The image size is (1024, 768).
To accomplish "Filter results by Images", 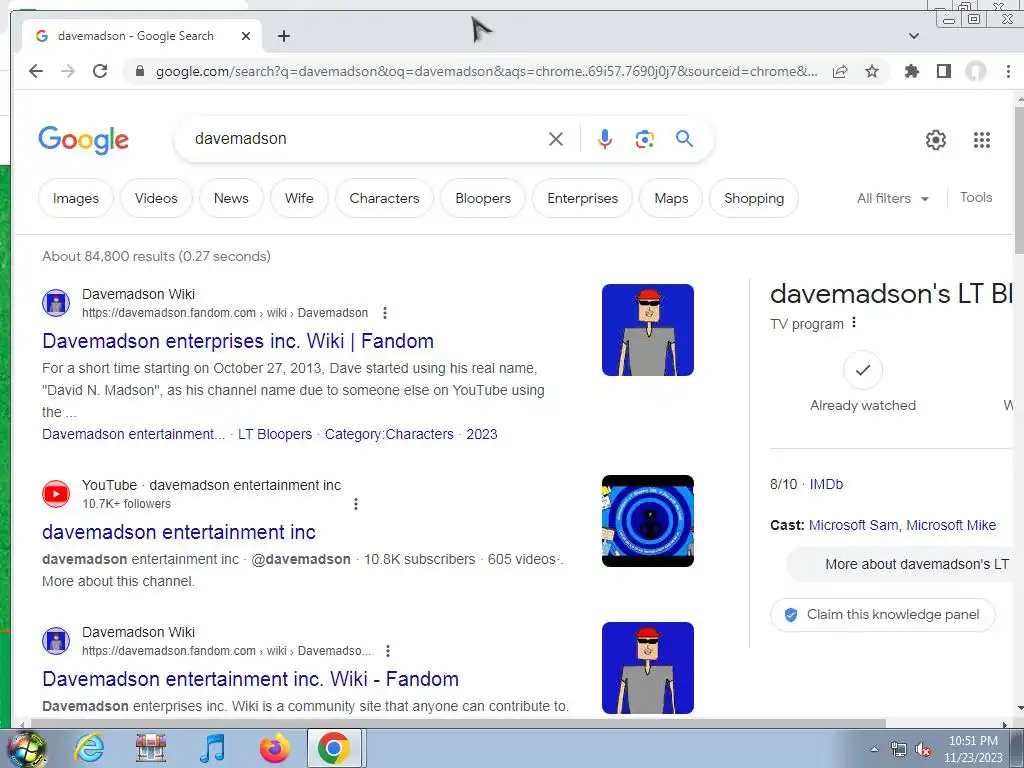I will coord(76,198).
